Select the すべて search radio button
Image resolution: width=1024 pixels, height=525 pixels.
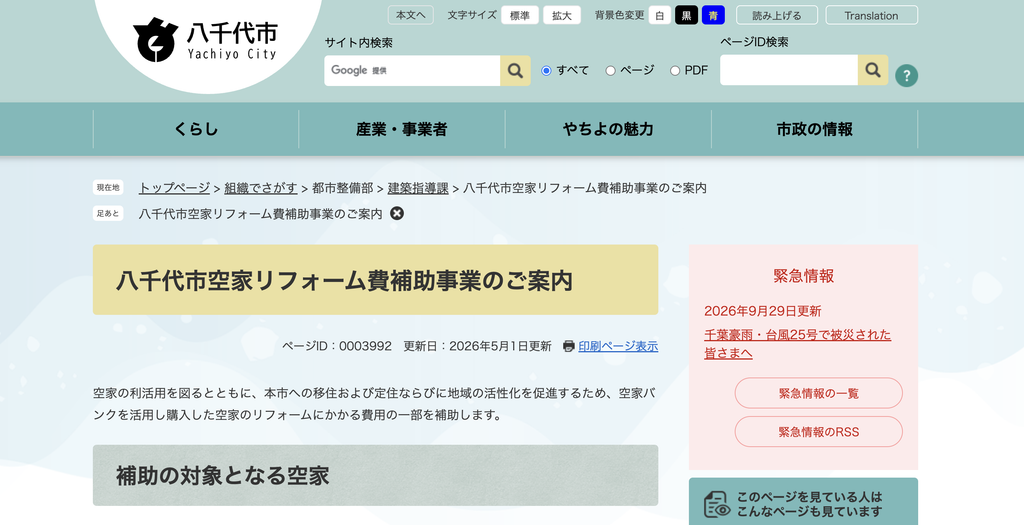point(547,71)
